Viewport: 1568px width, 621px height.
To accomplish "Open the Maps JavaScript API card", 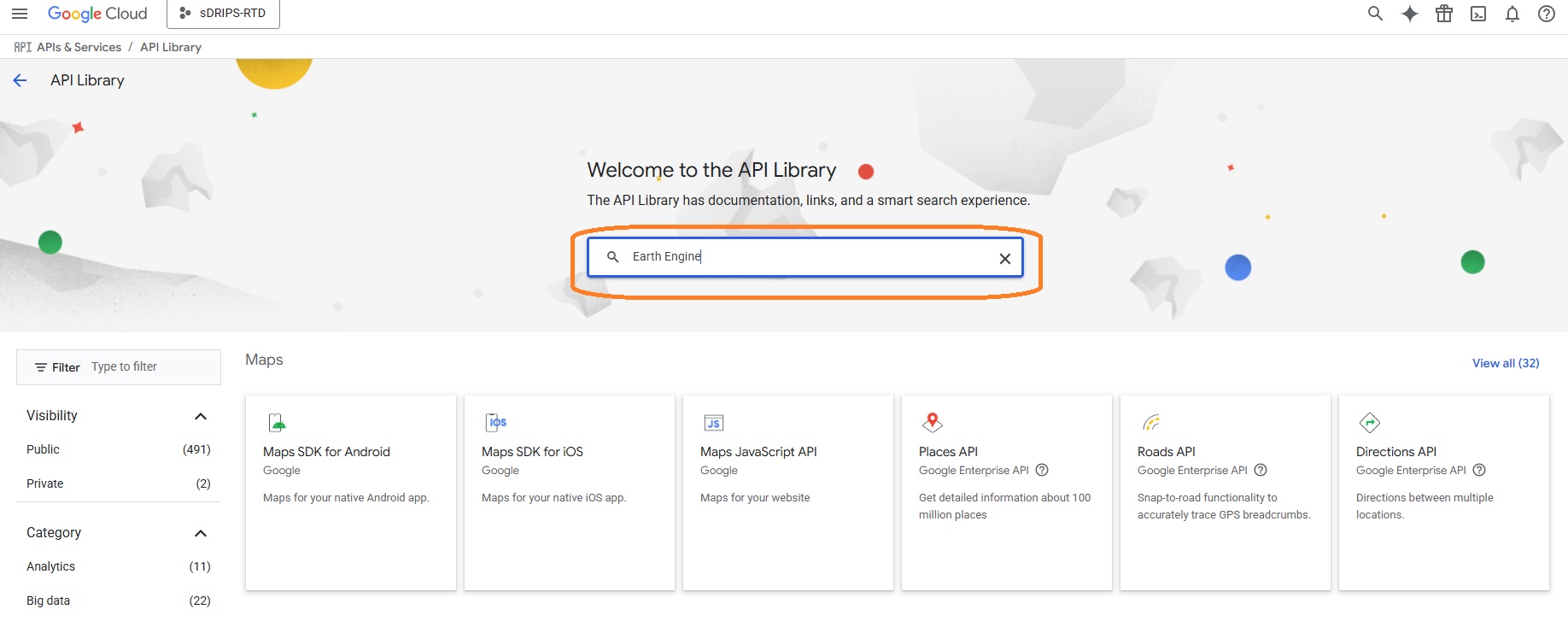I will tap(788, 493).
